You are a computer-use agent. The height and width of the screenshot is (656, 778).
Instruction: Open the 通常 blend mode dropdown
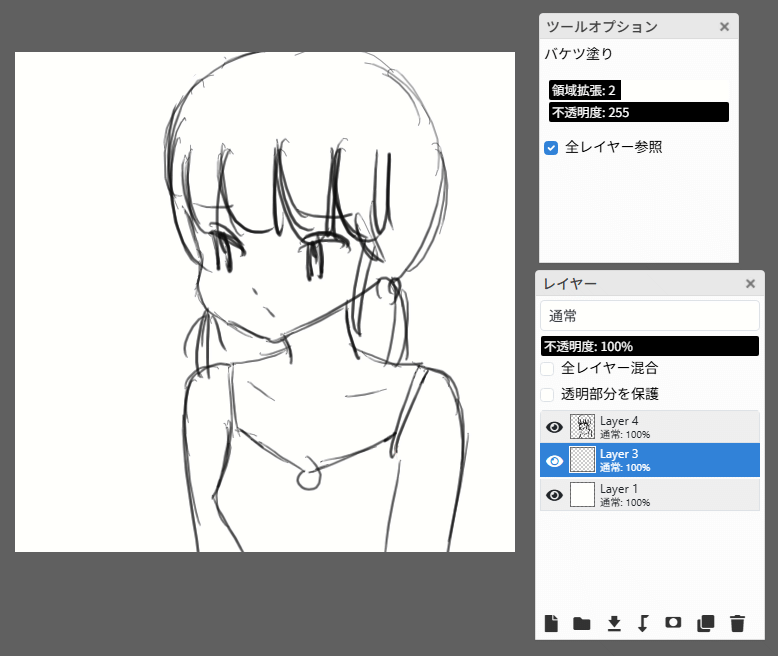[649, 316]
